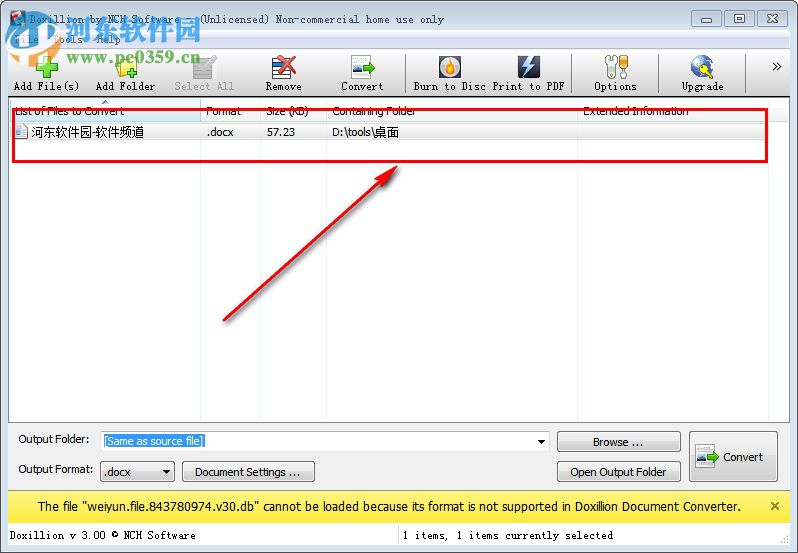Click the unsupported format warning message text

click(x=389, y=507)
